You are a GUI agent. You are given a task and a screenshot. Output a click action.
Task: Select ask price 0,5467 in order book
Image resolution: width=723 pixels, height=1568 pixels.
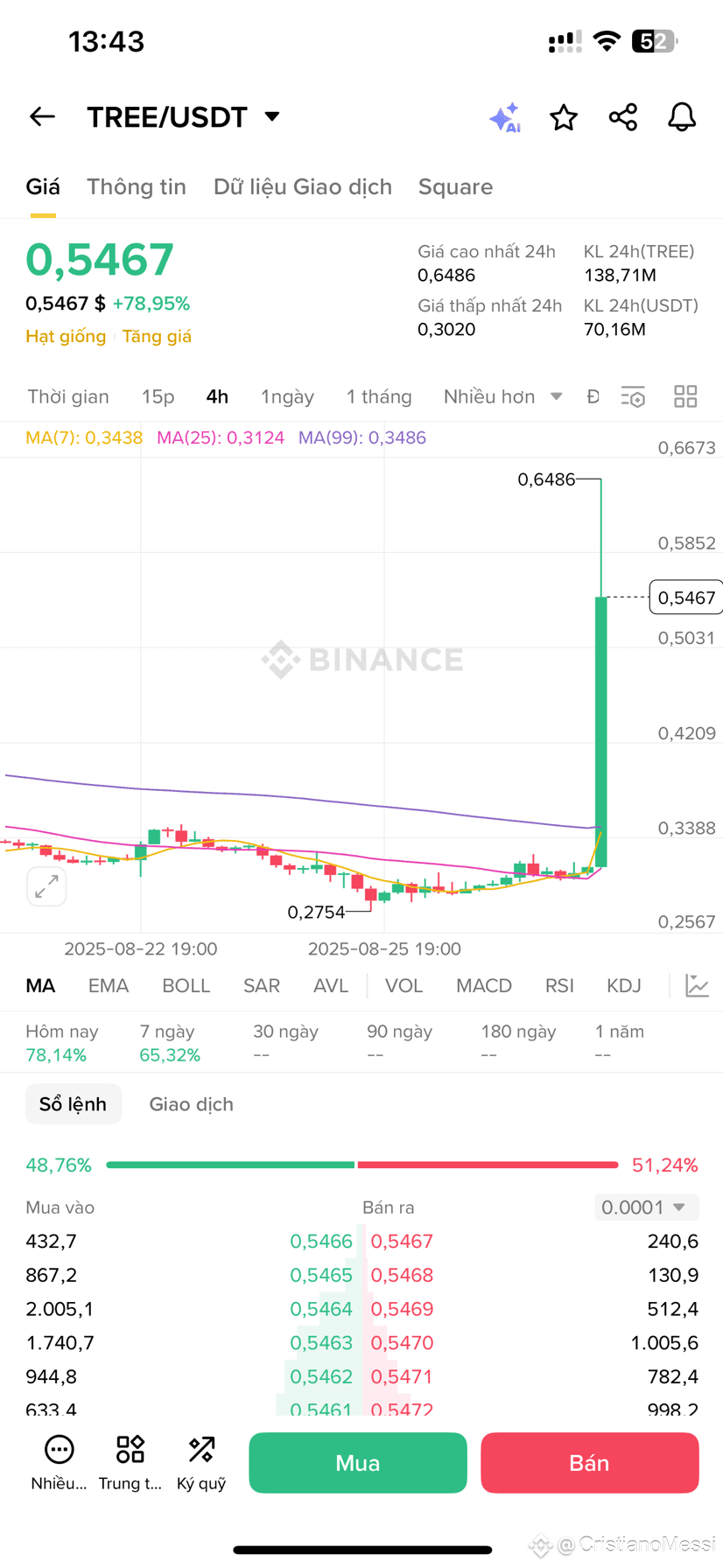point(402,1241)
